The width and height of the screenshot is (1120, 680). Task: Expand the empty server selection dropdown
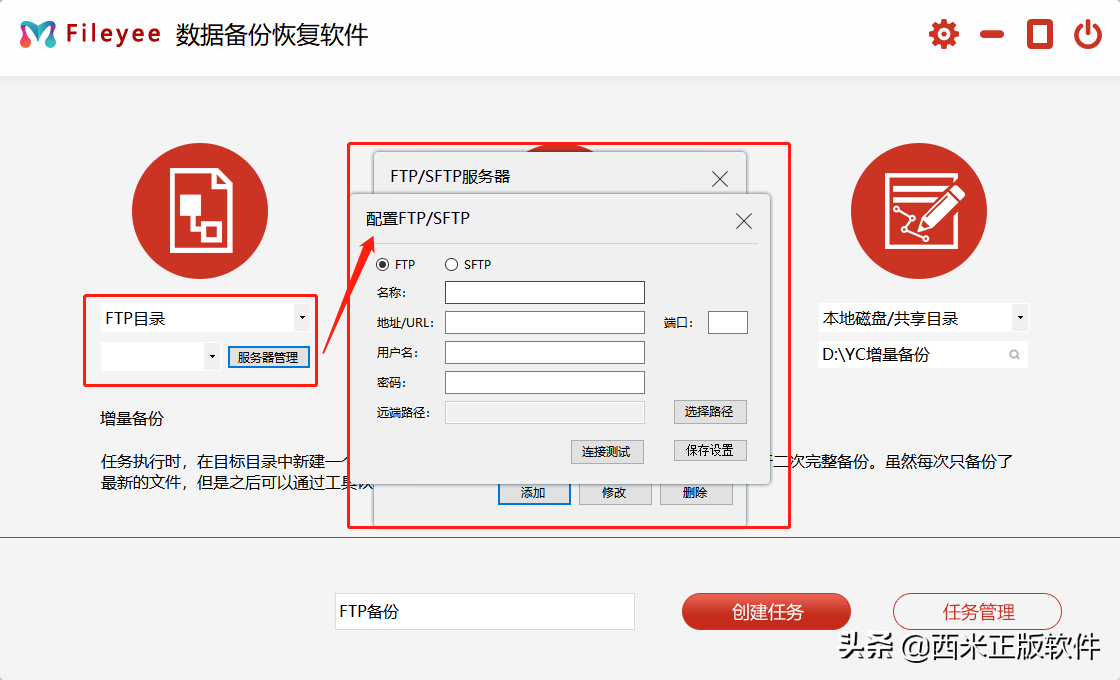pos(212,356)
